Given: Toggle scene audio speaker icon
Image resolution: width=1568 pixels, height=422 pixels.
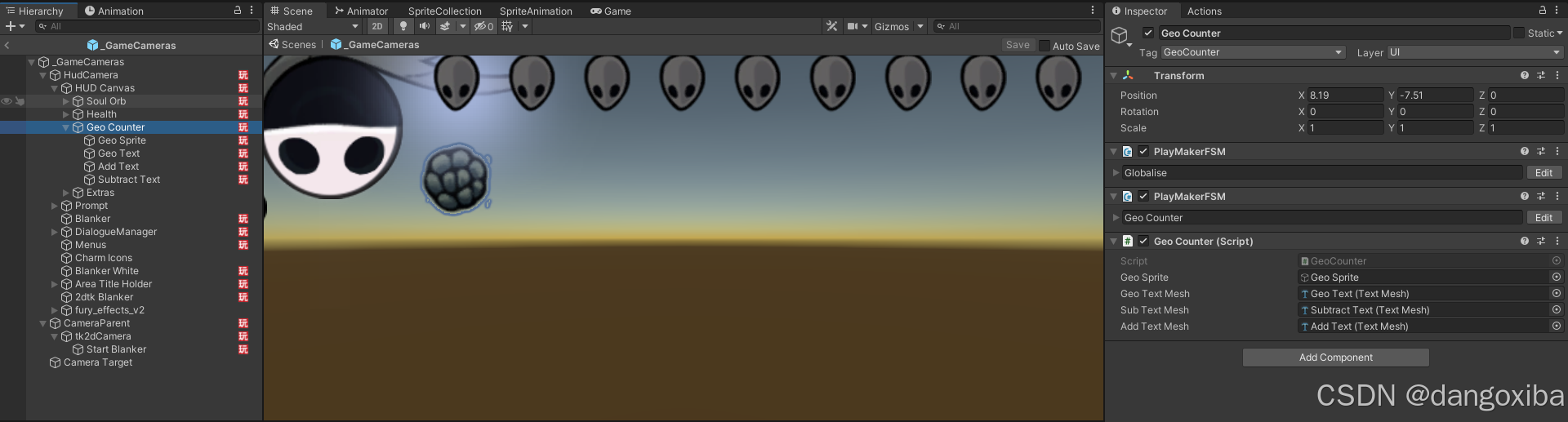Looking at the screenshot, I should [x=424, y=26].
